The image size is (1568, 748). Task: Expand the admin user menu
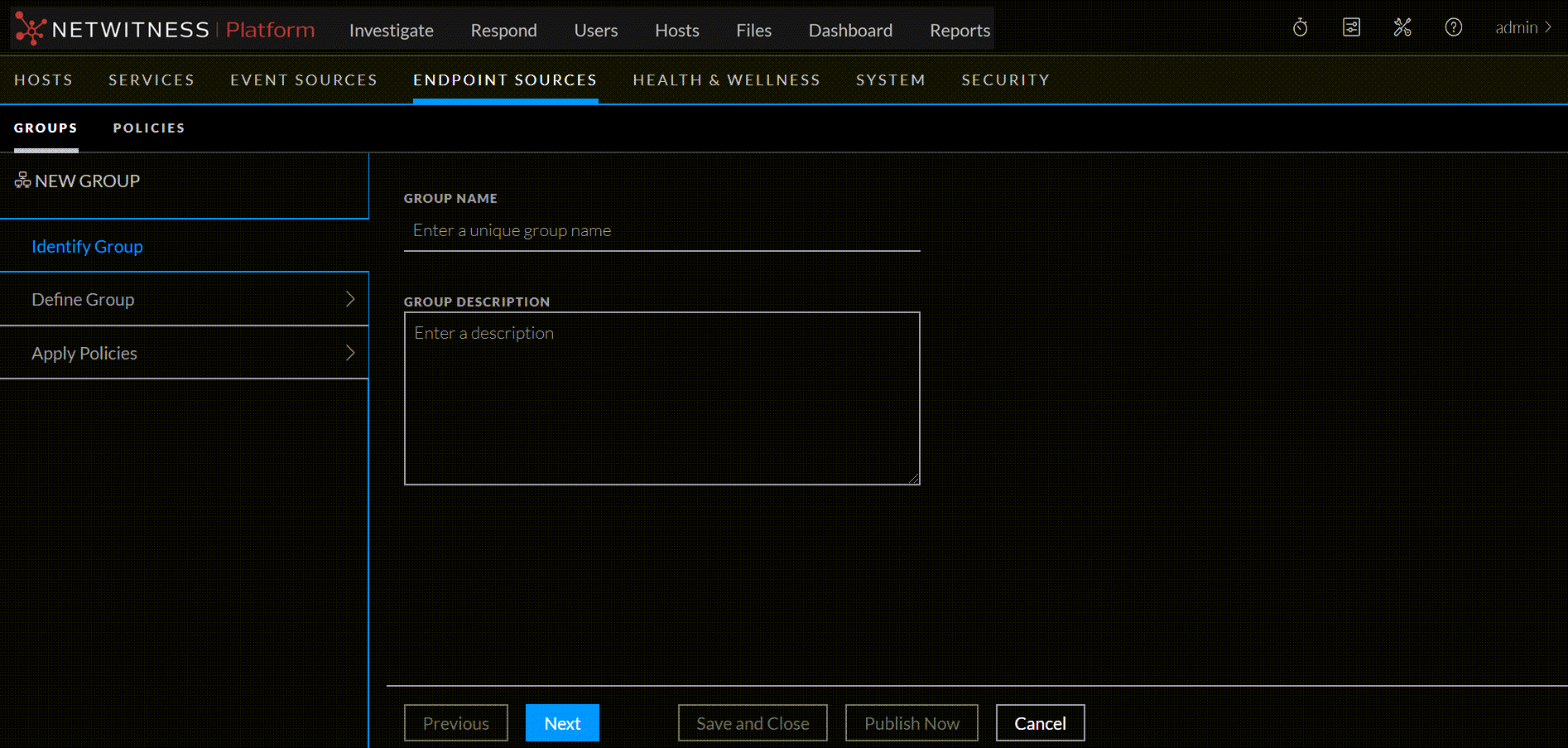(x=1522, y=27)
